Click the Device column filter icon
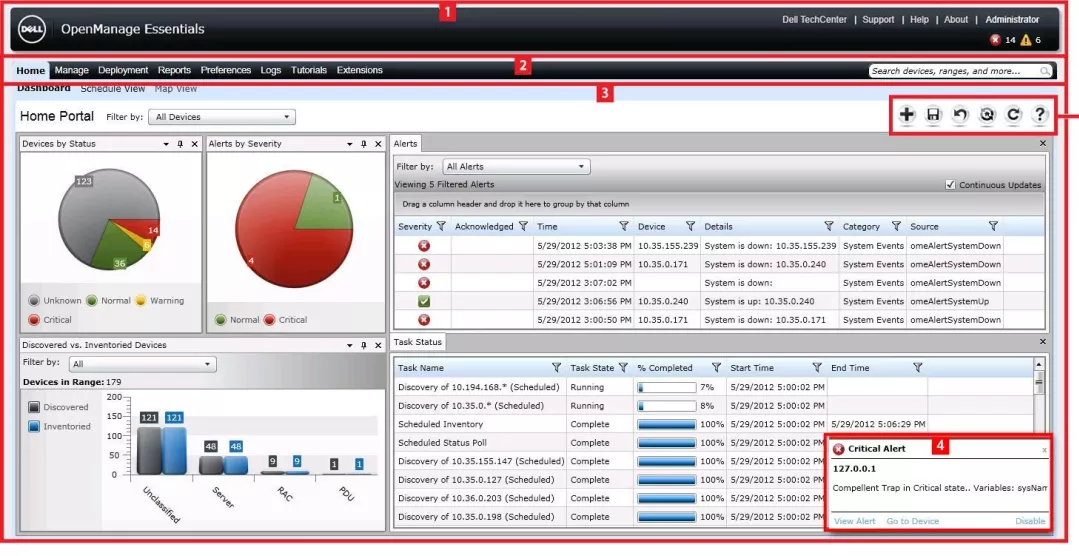Screen dimensions: 1079x556 tap(690, 226)
